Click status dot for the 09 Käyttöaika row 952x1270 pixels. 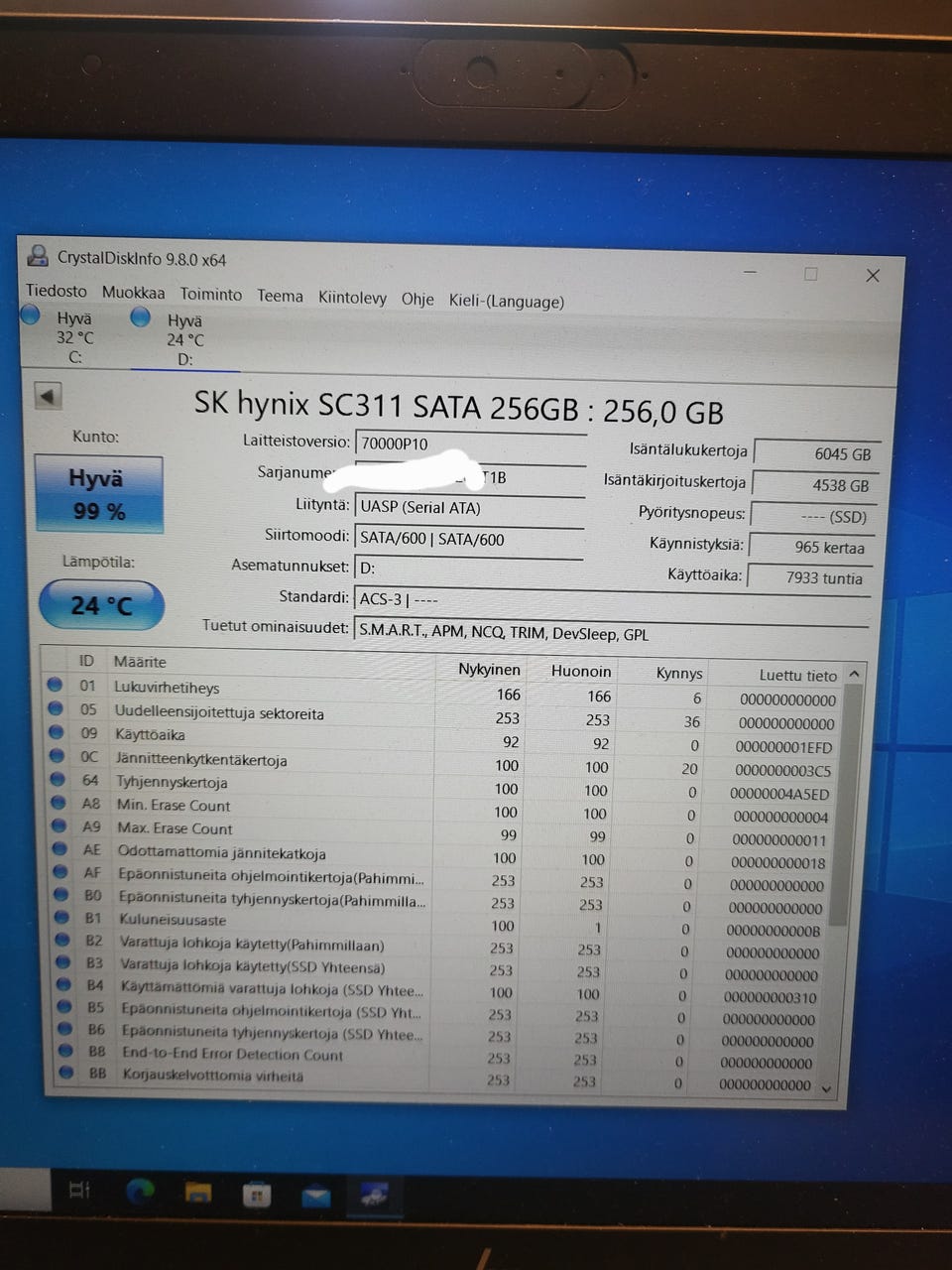click(57, 732)
